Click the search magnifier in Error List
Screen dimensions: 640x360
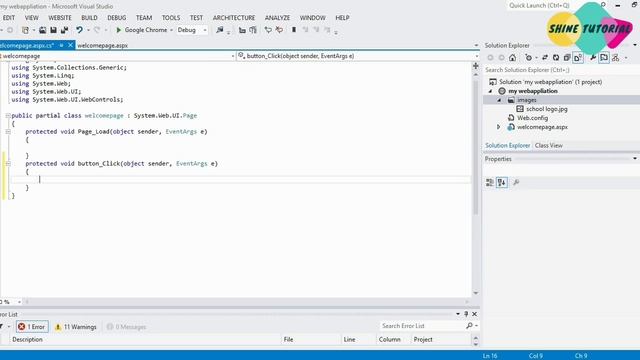coord(469,326)
